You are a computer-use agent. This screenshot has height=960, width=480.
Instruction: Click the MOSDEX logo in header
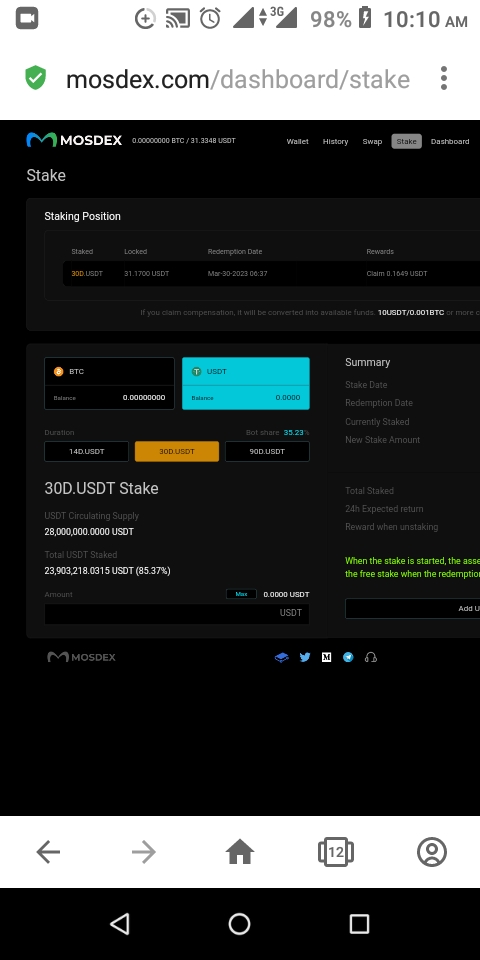(x=74, y=141)
